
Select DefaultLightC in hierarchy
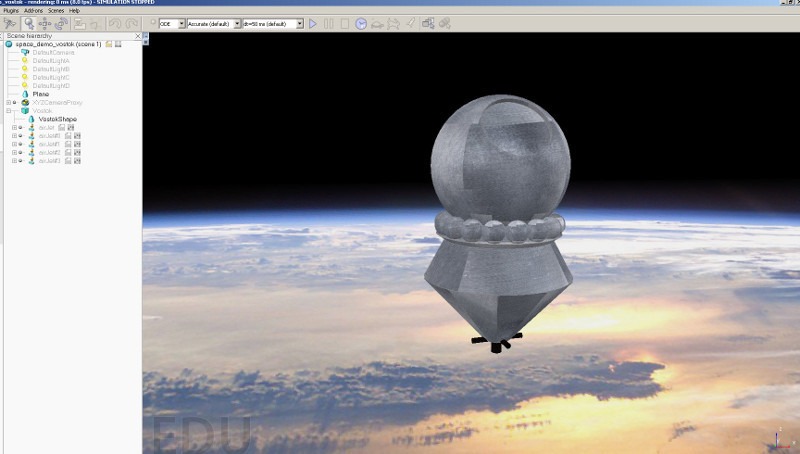(51, 78)
